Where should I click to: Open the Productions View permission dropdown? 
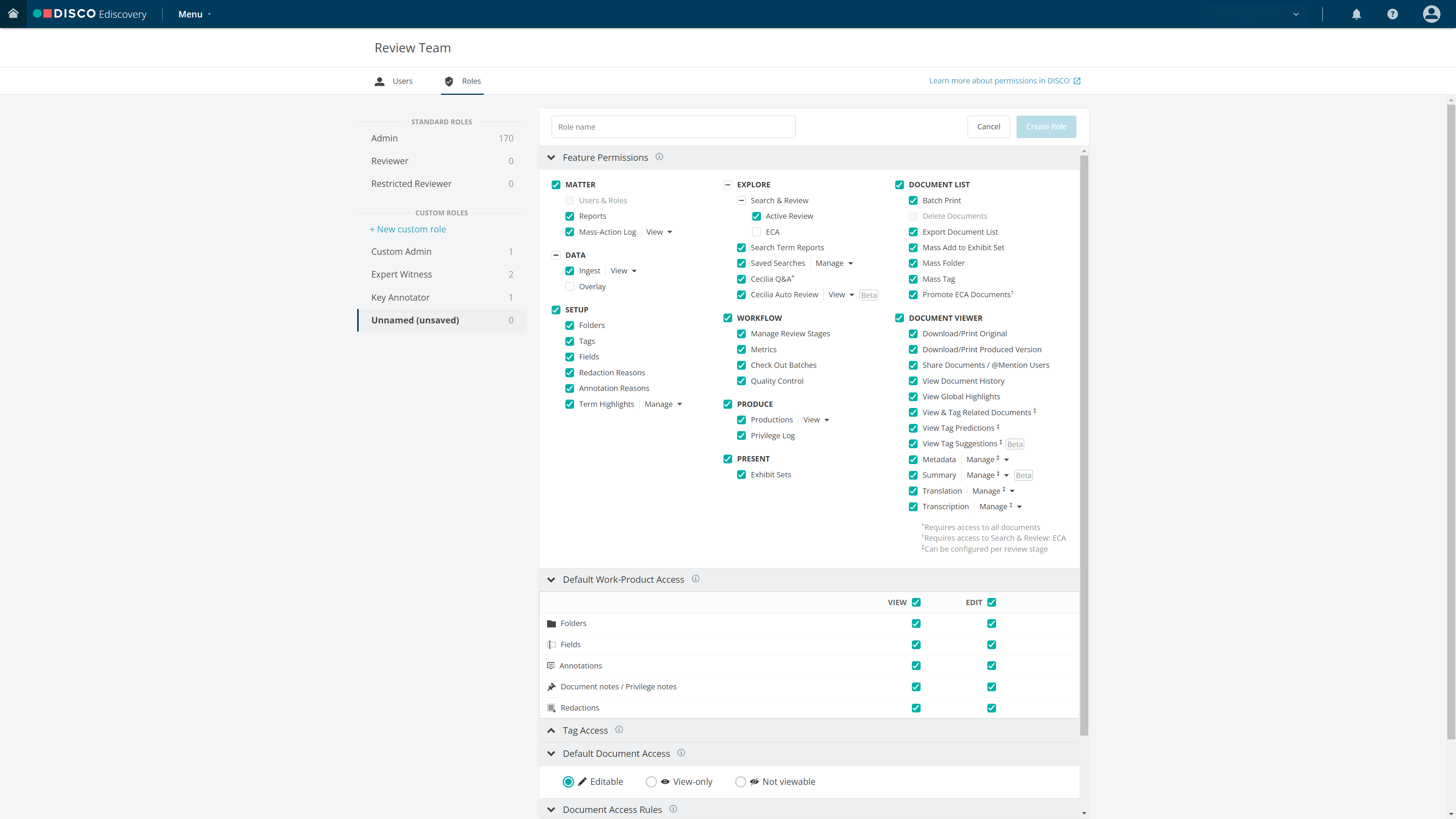click(816, 420)
